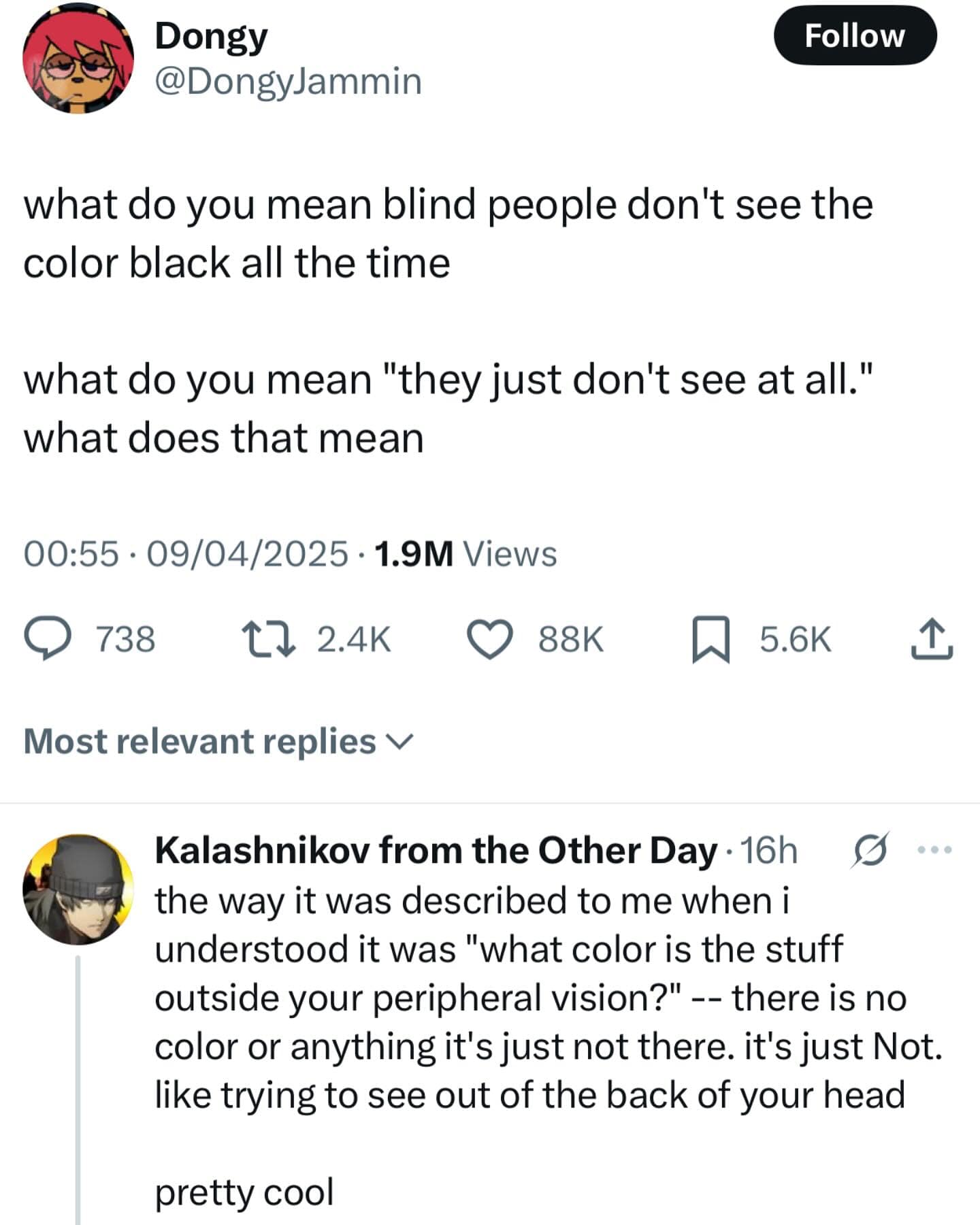Expand the replies sorting options
Screen dimensions: 980x1225
pyautogui.click(x=399, y=741)
